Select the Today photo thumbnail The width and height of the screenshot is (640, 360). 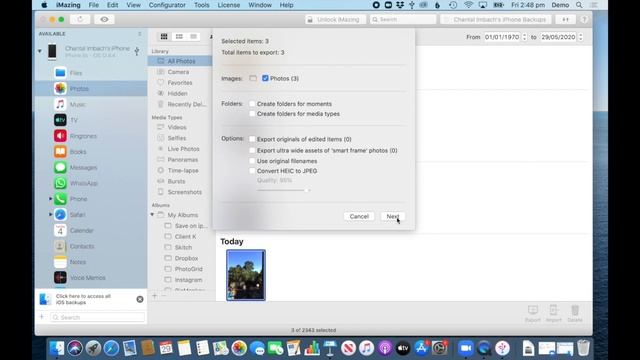[x=246, y=275]
